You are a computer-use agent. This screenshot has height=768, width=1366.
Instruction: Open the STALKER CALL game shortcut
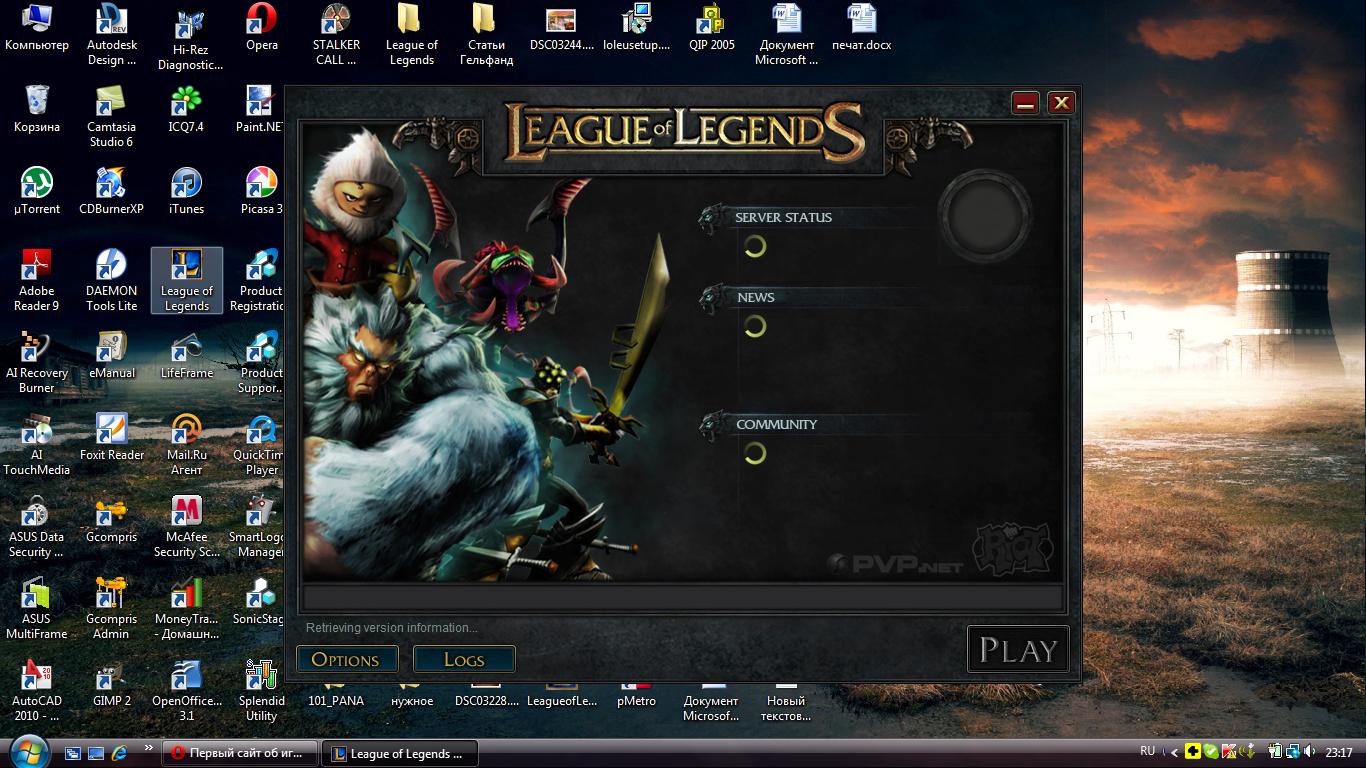click(336, 35)
